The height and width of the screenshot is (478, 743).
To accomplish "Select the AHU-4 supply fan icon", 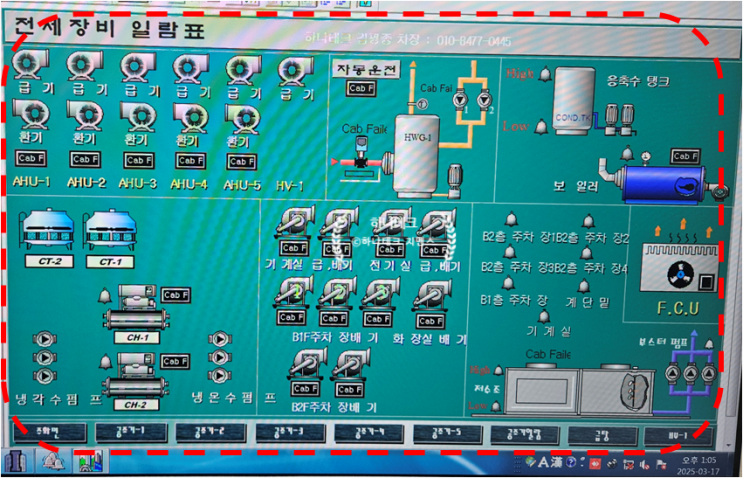I will point(190,69).
